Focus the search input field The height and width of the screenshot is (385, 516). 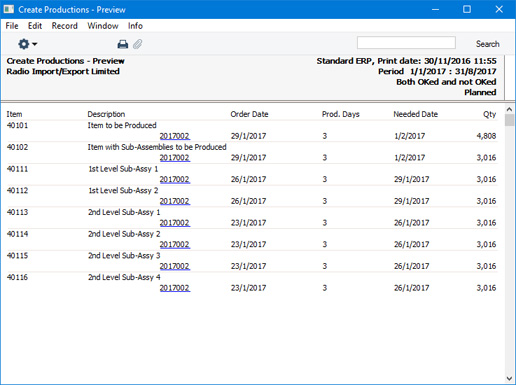point(406,43)
